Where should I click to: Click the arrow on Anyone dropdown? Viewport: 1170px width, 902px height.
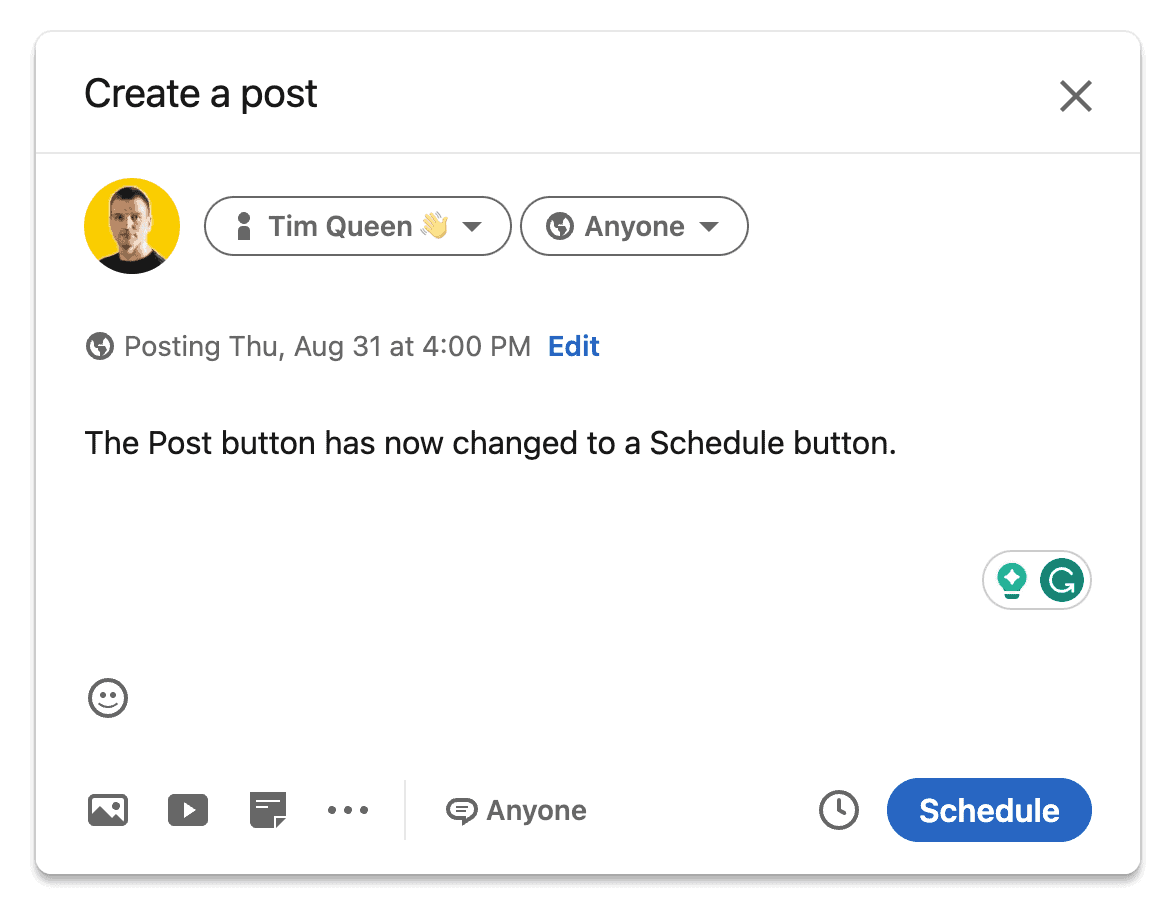point(708,227)
